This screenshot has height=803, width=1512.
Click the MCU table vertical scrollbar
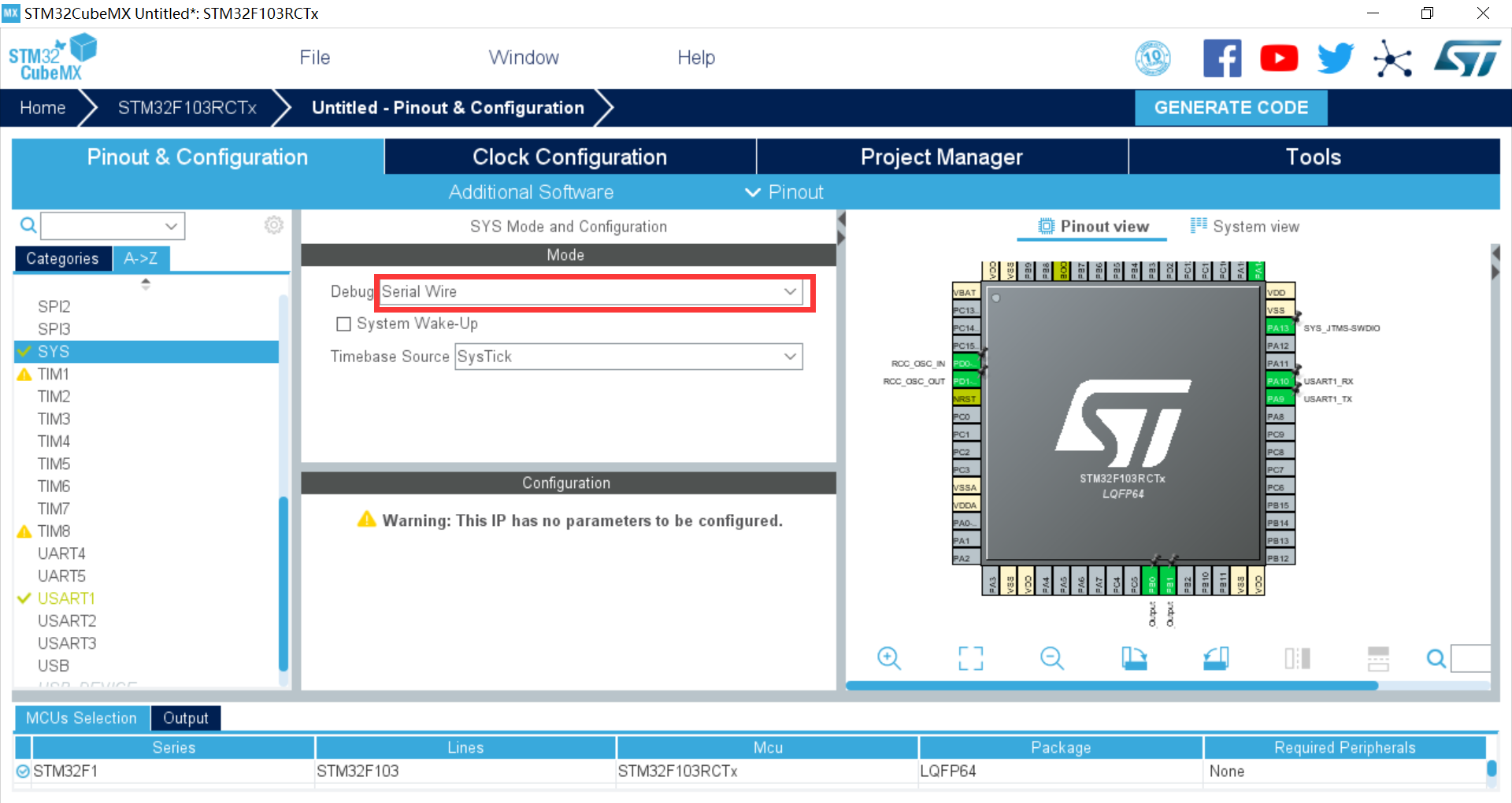[x=1492, y=768]
